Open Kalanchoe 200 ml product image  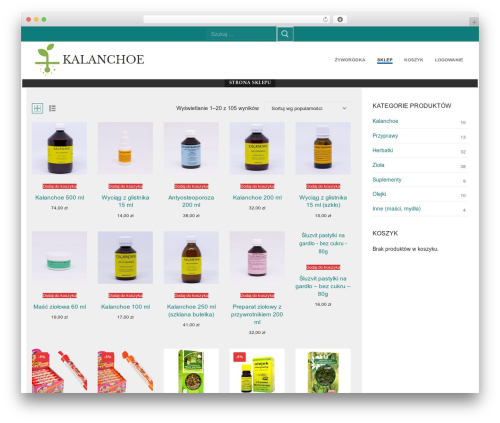[257, 148]
